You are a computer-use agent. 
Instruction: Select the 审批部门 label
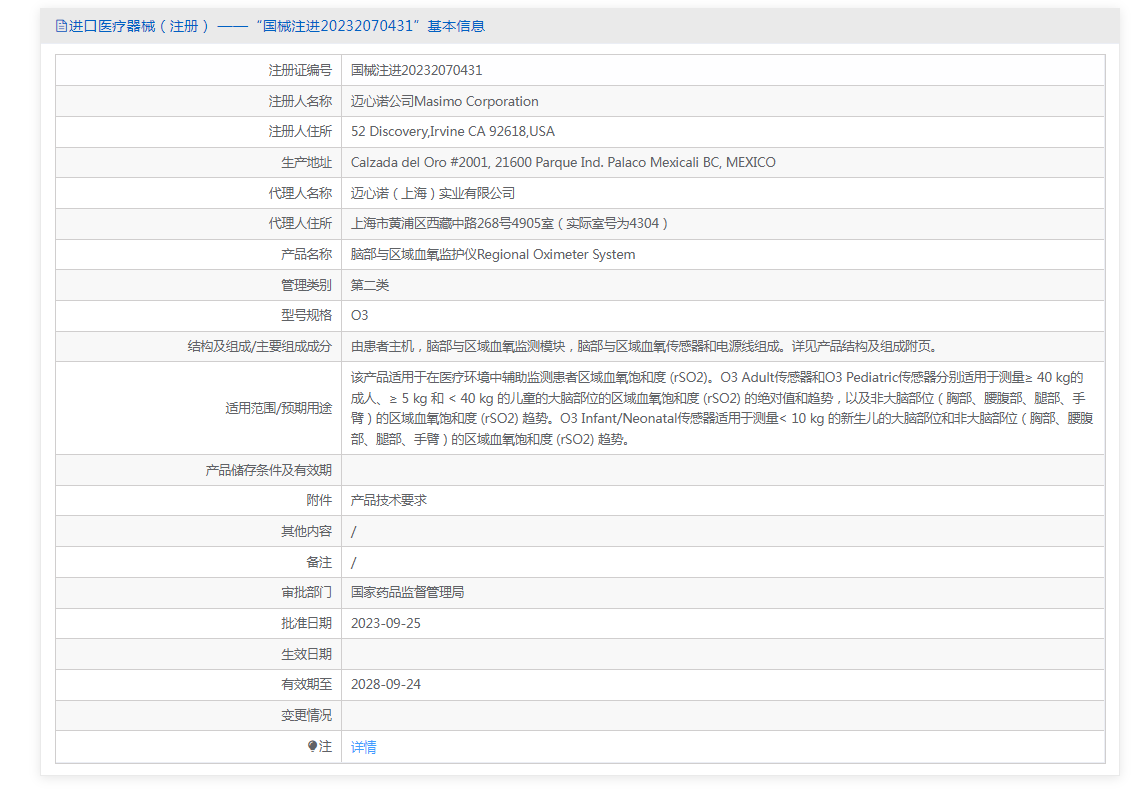click(x=306, y=593)
